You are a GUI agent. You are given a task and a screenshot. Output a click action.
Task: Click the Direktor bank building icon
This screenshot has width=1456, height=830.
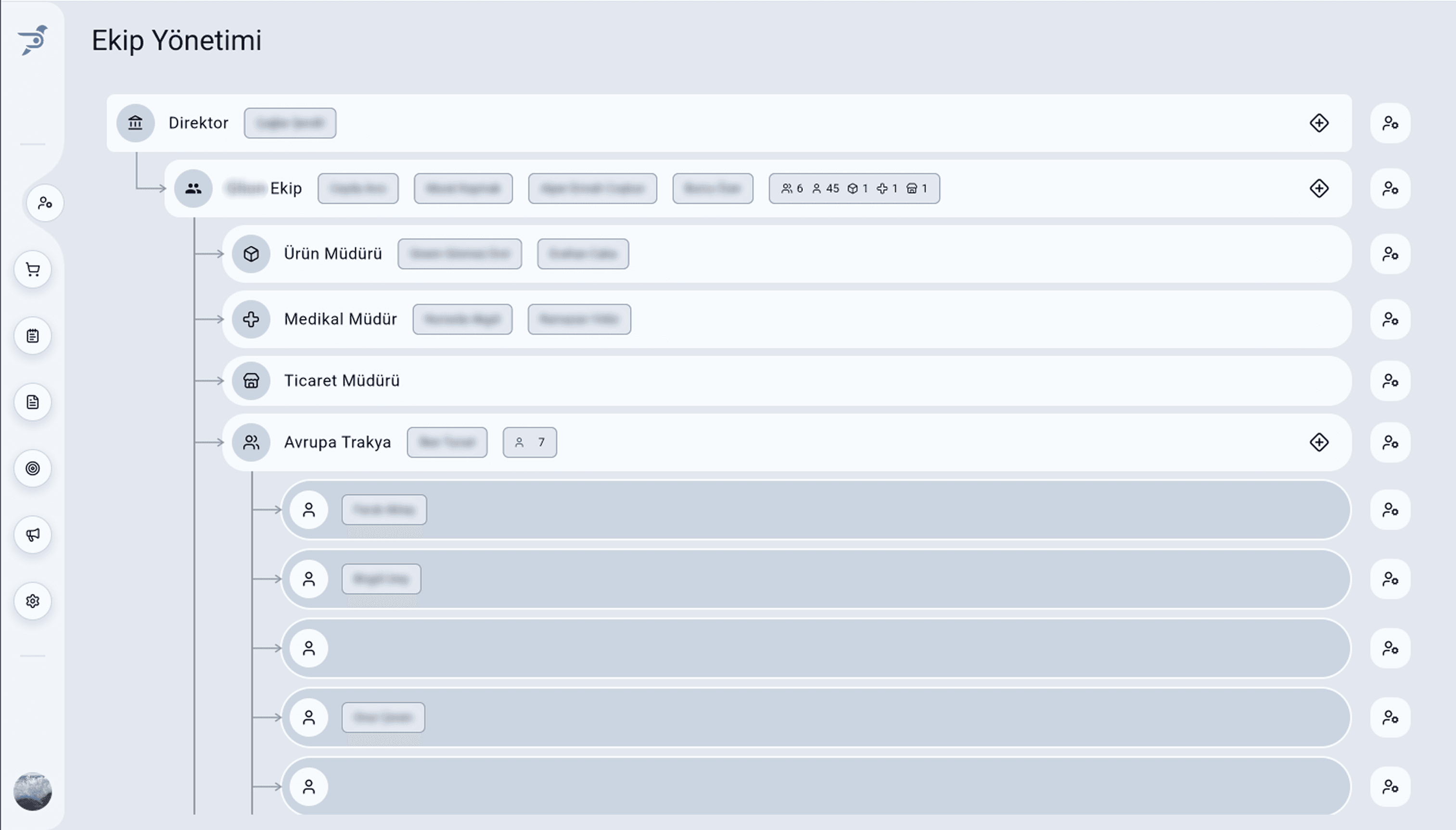coord(135,123)
